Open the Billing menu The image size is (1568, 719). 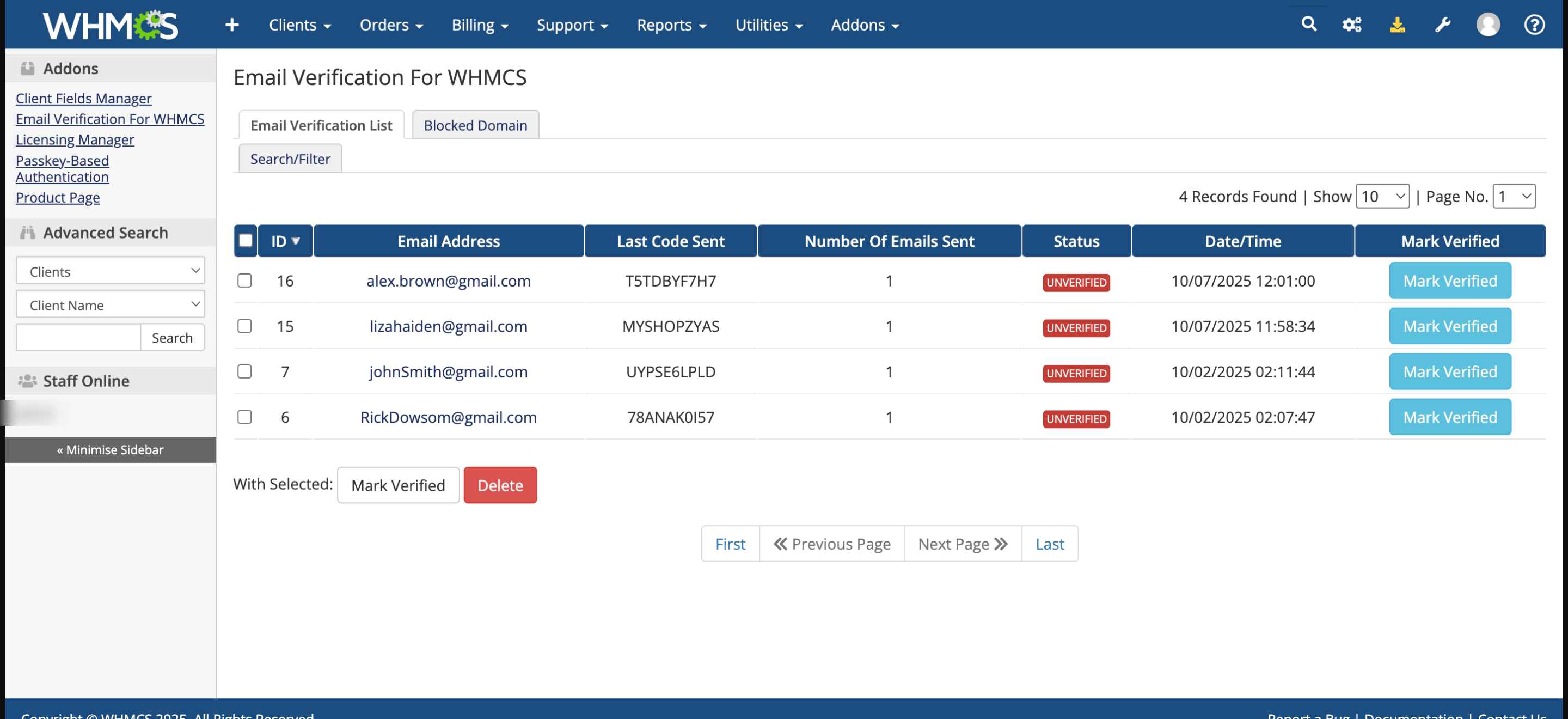click(x=479, y=25)
